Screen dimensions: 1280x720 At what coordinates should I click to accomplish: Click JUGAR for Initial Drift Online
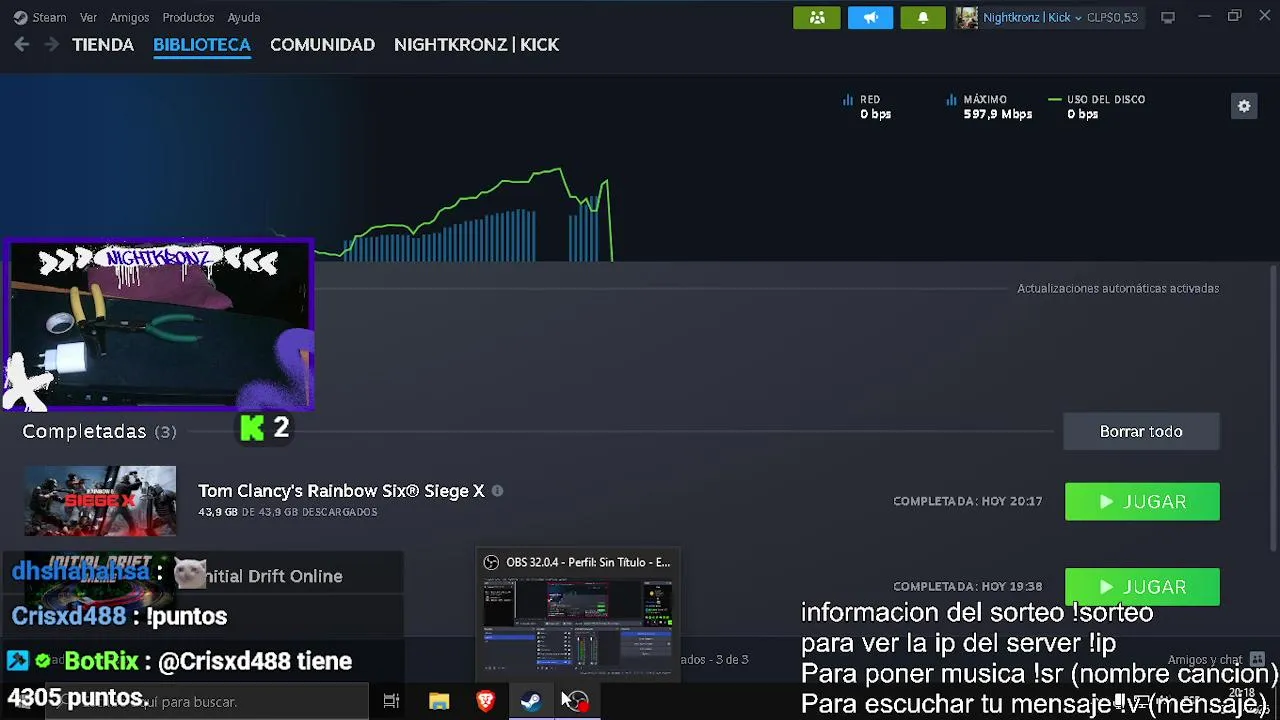click(1142, 587)
